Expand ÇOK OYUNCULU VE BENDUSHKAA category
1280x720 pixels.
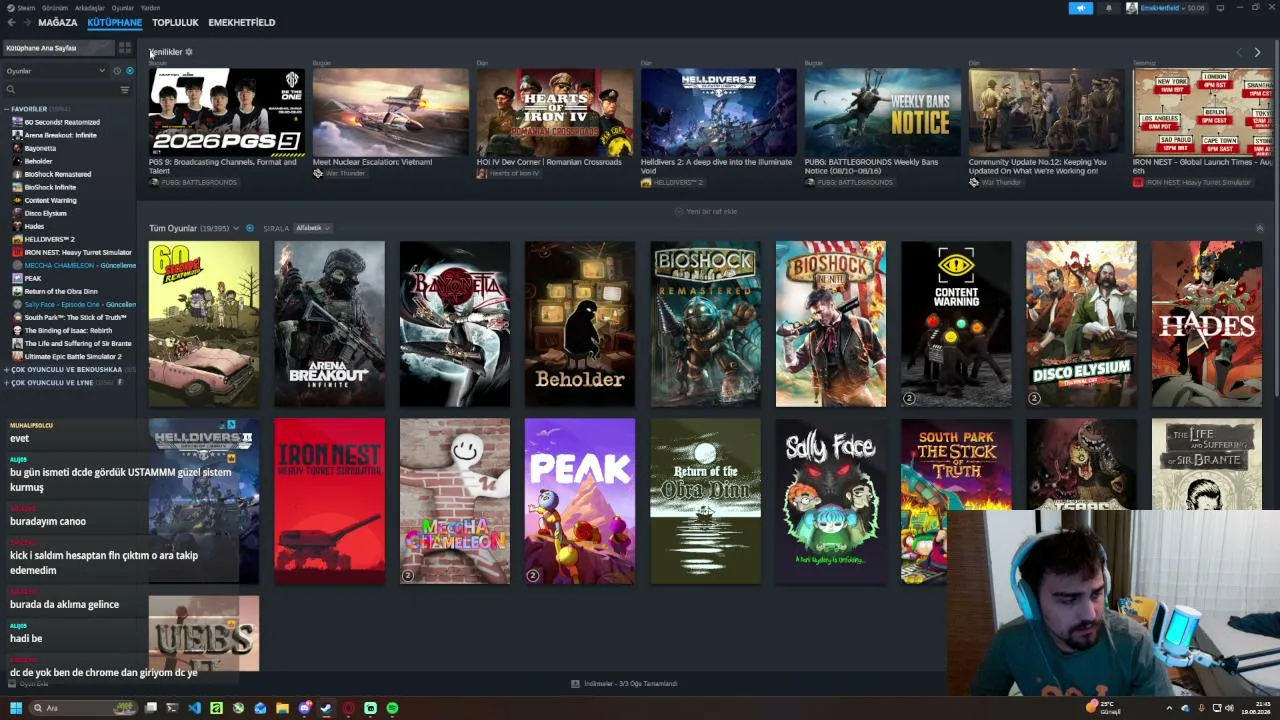click(7, 369)
